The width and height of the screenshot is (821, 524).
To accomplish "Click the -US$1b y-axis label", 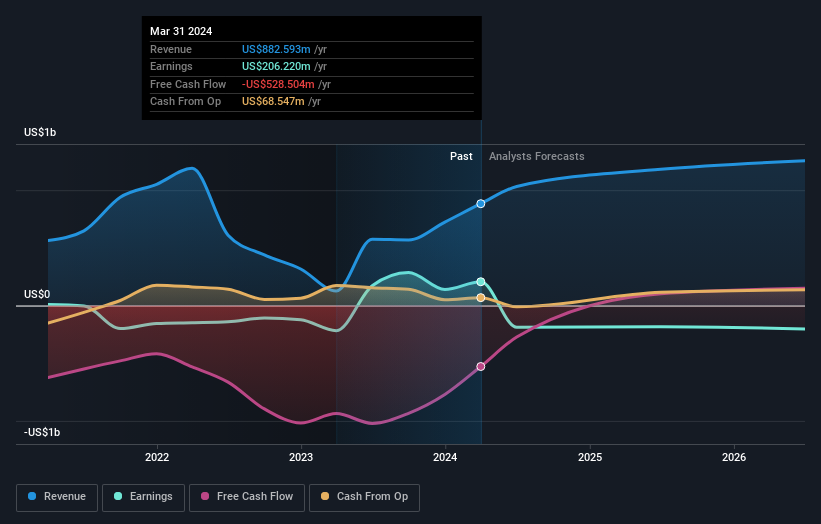I will (x=42, y=432).
